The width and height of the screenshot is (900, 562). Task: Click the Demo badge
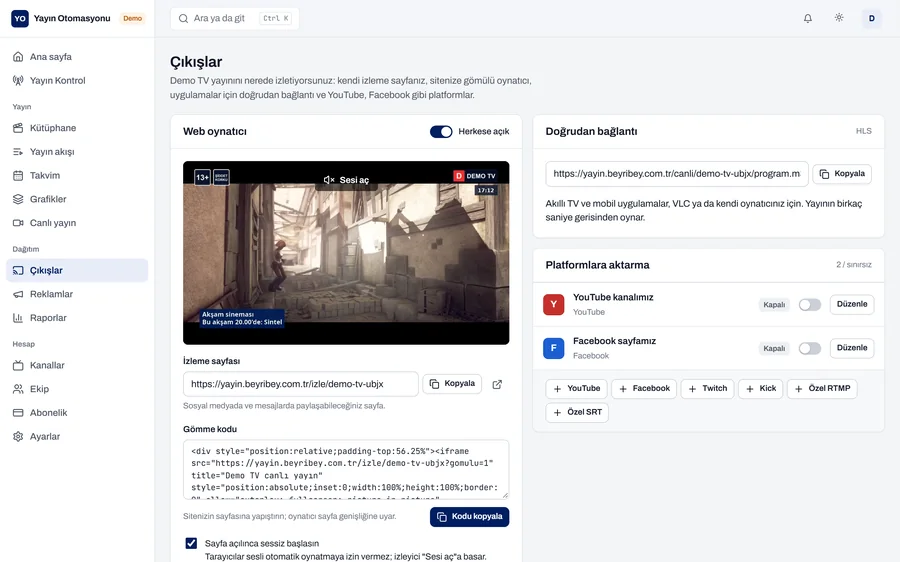(x=133, y=18)
